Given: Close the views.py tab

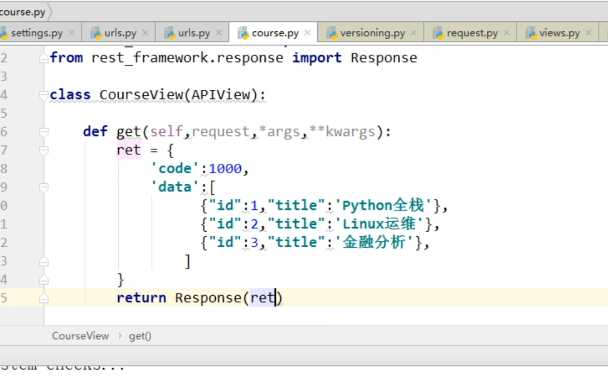Looking at the screenshot, I should [589, 33].
